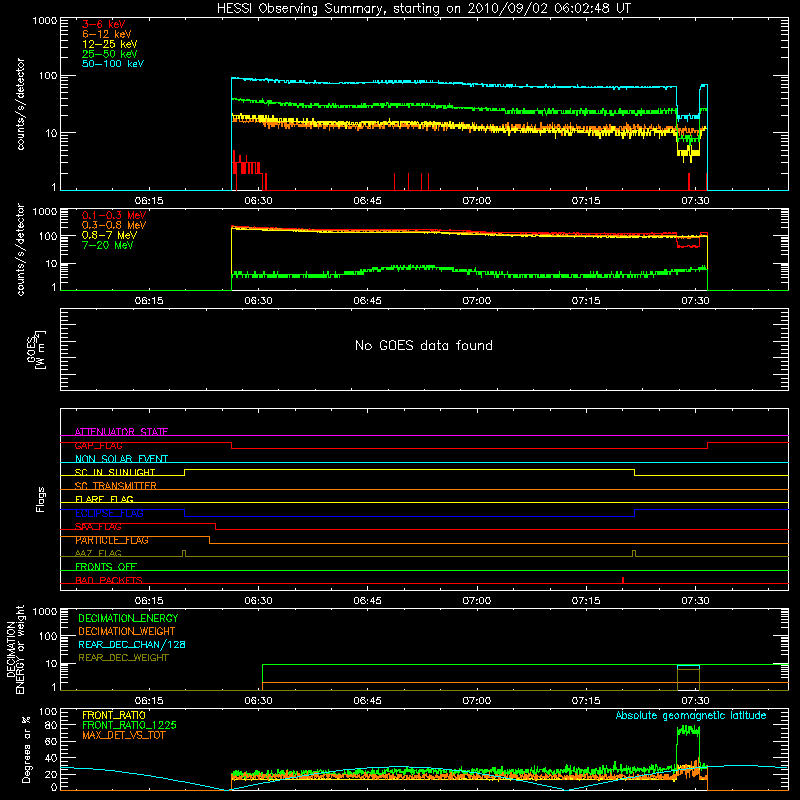Click the 'Absolute geomagnetic latitude' label
The height and width of the screenshot is (800, 800).
pyautogui.click(x=691, y=715)
